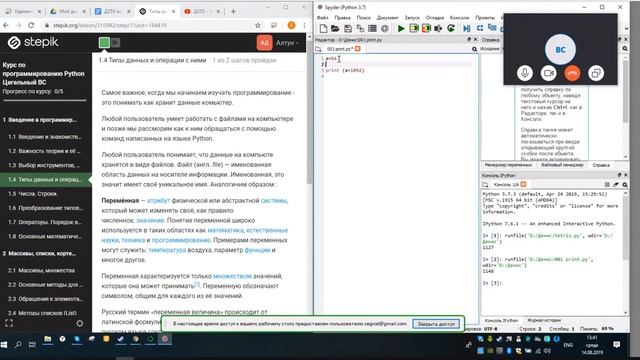
Task: Open the Отладка menu in Spyder
Action: point(435,18)
